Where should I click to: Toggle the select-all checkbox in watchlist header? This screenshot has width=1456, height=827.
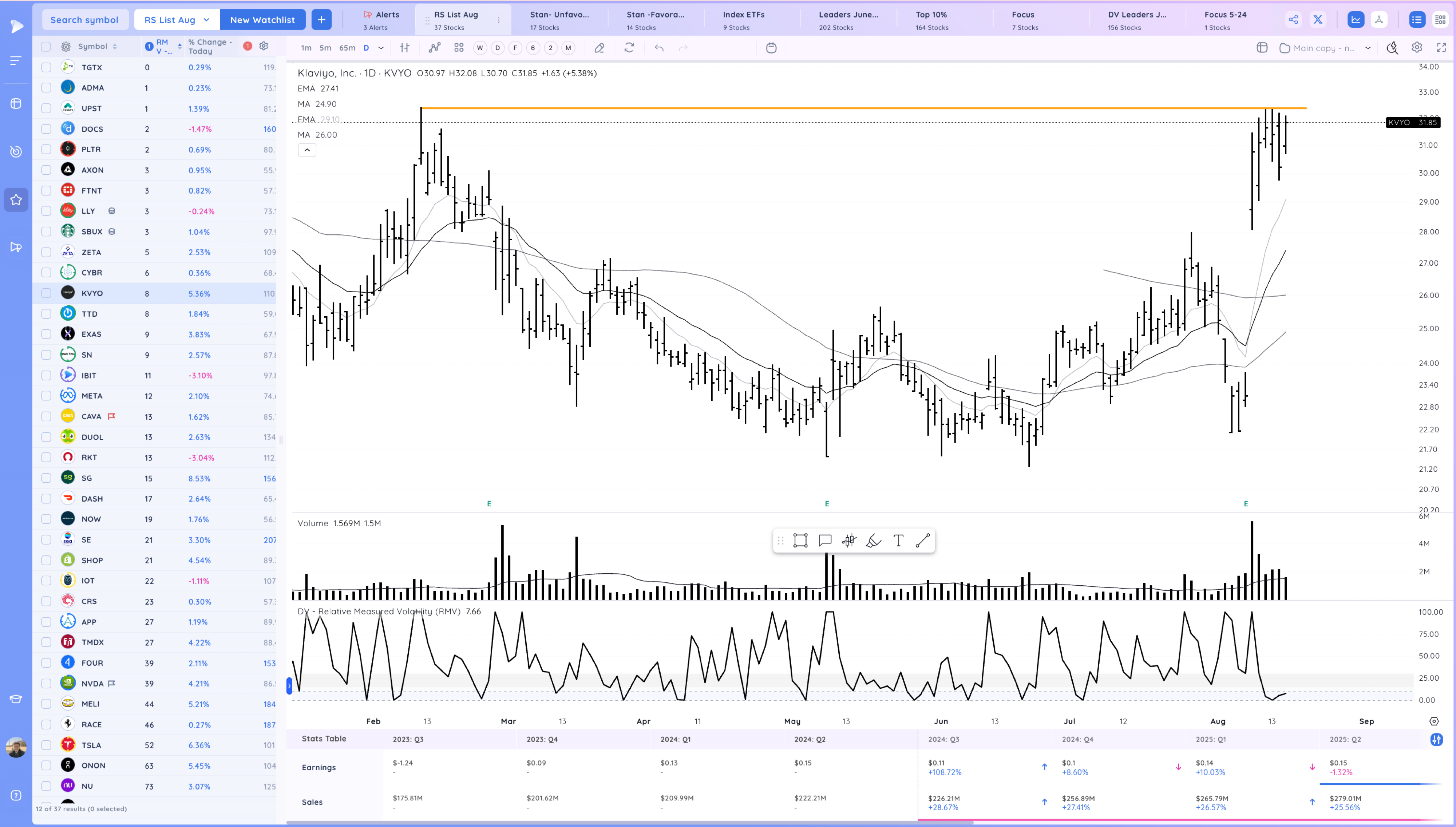click(46, 46)
